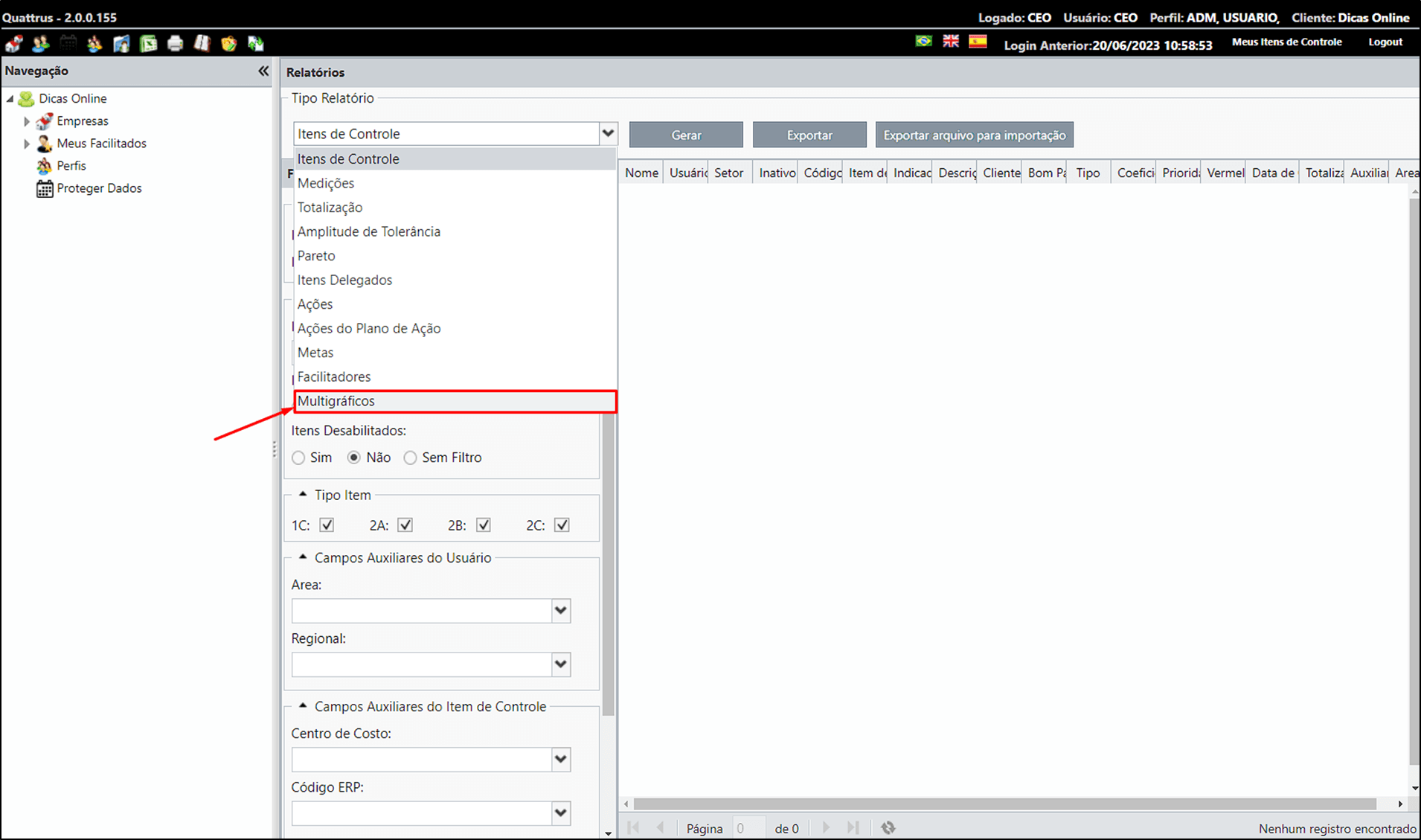Click Exportar arquivo para importação button

974,135
